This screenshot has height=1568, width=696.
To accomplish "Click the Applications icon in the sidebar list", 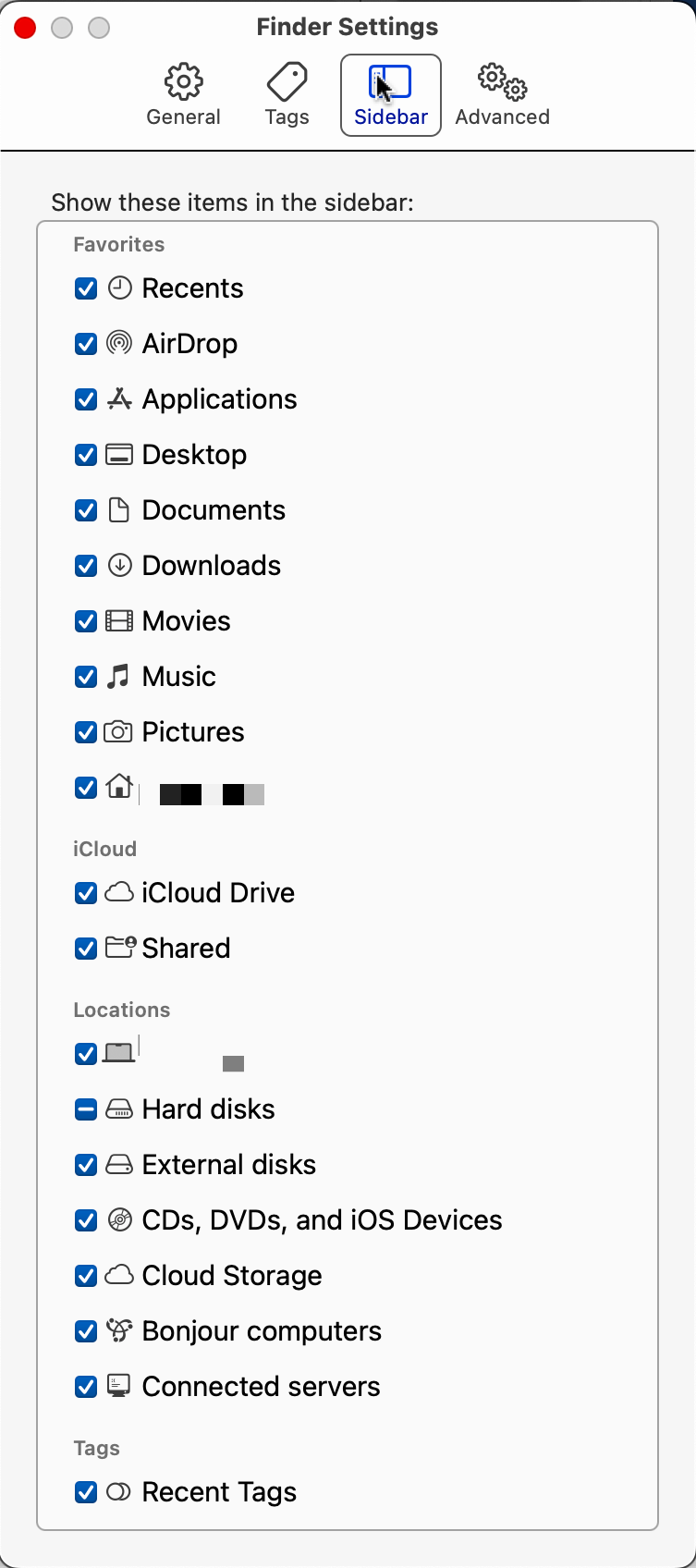I will 119,398.
